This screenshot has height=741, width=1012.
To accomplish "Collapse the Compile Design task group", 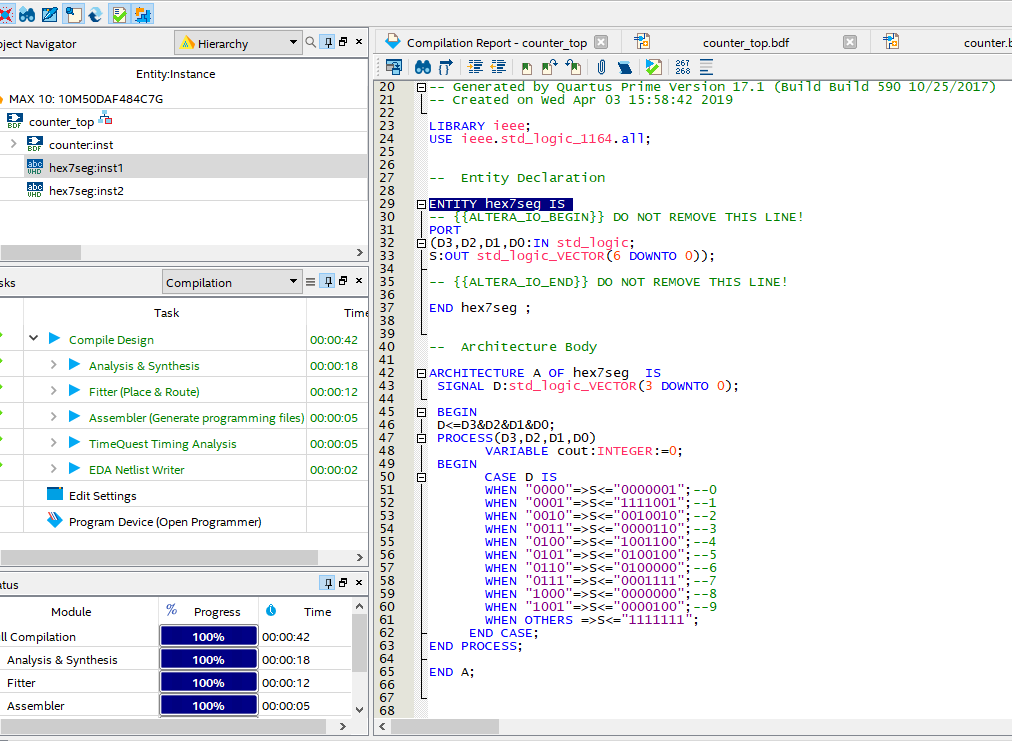I will pyautogui.click(x=34, y=338).
